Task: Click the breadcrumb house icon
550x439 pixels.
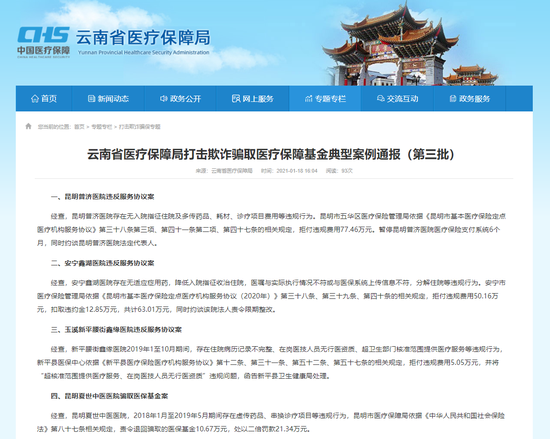Action: pos(28,126)
